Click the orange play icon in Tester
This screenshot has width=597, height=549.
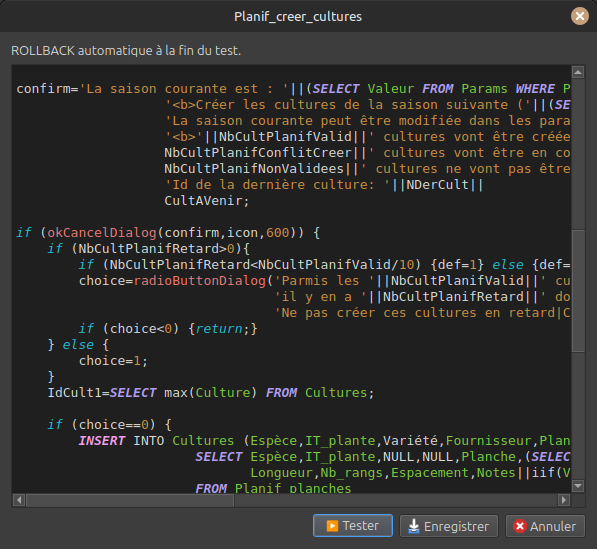point(332,526)
